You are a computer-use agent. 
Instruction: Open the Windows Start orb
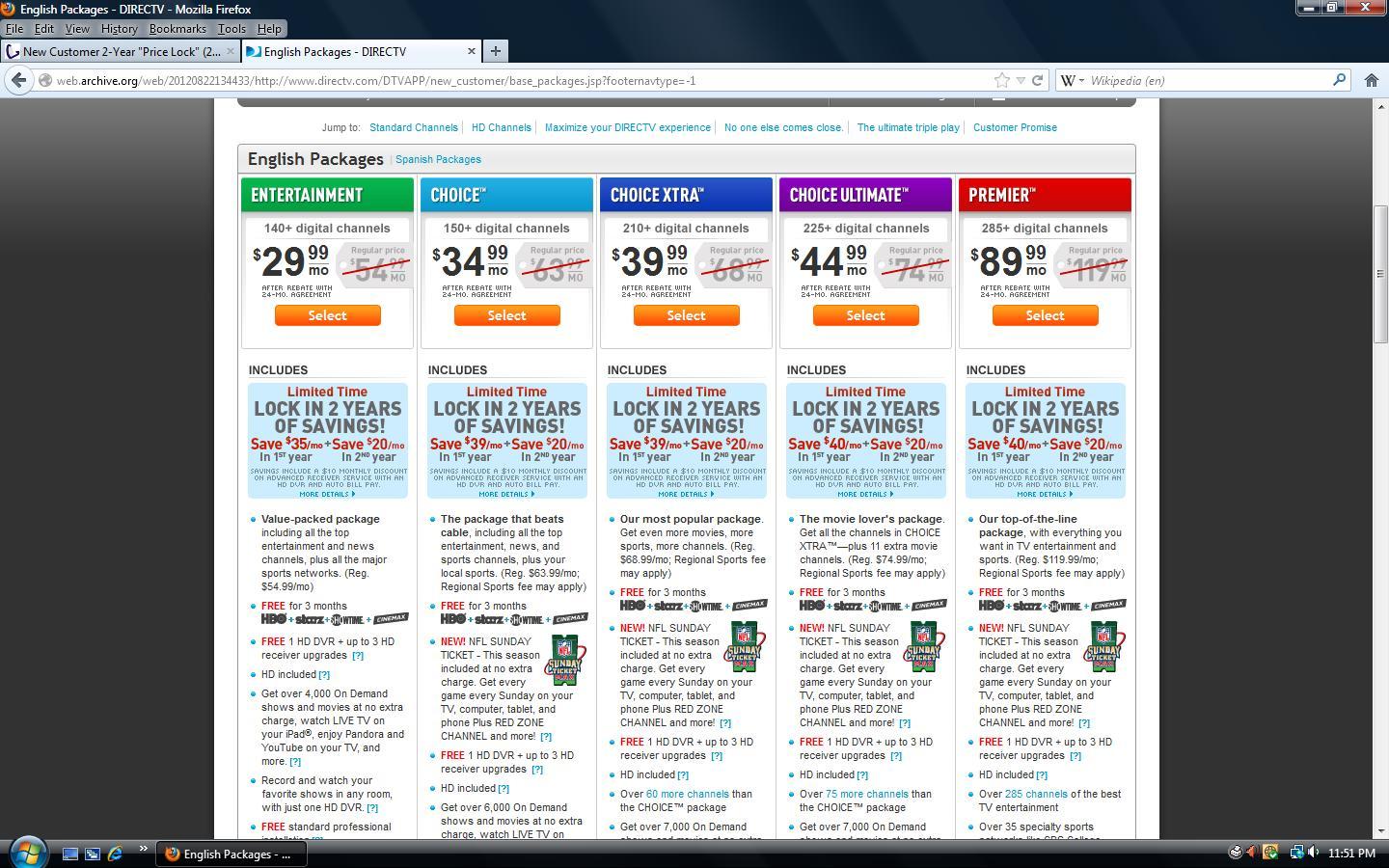tap(27, 853)
